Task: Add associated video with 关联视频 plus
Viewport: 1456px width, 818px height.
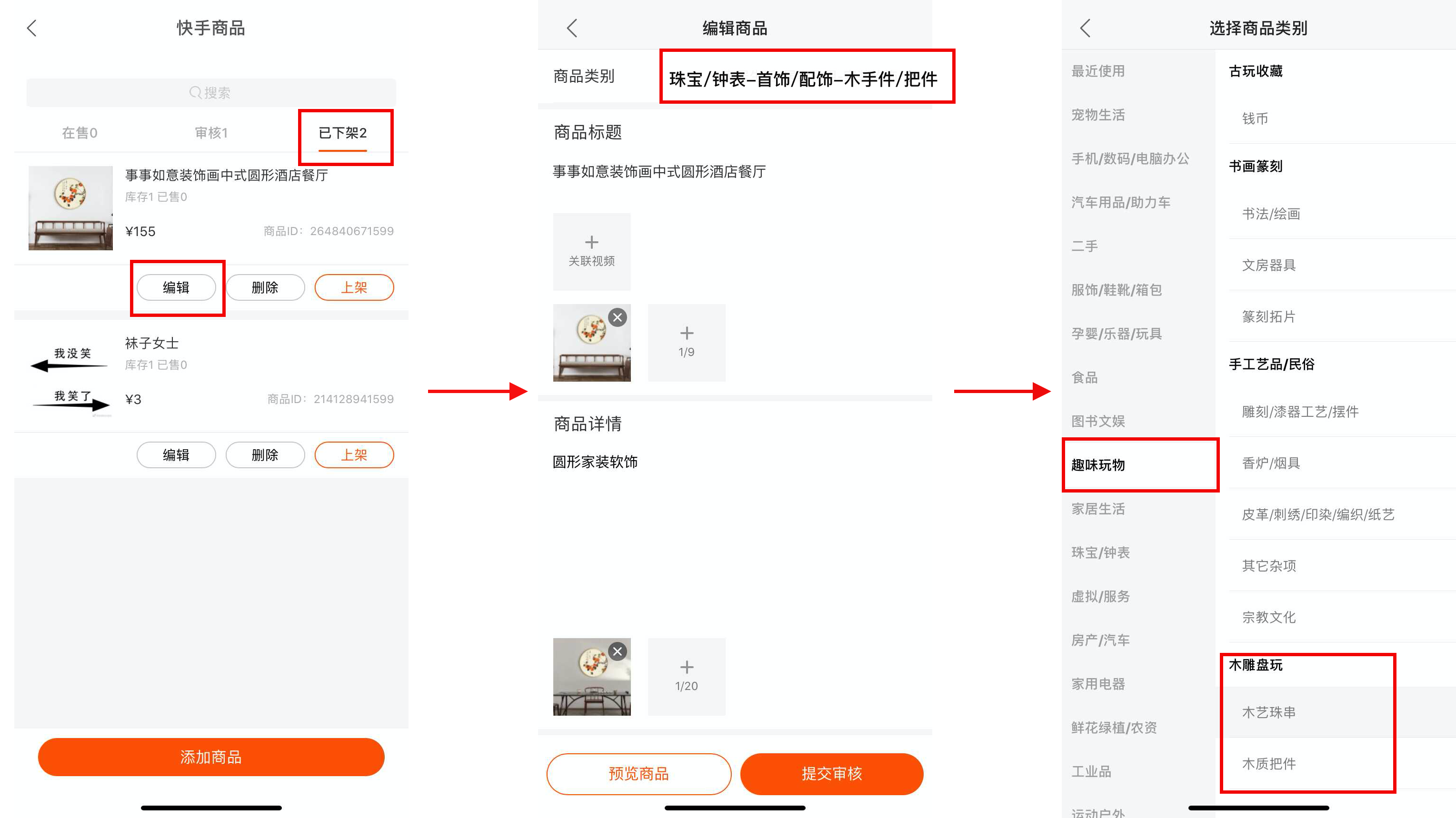Action: (591, 251)
